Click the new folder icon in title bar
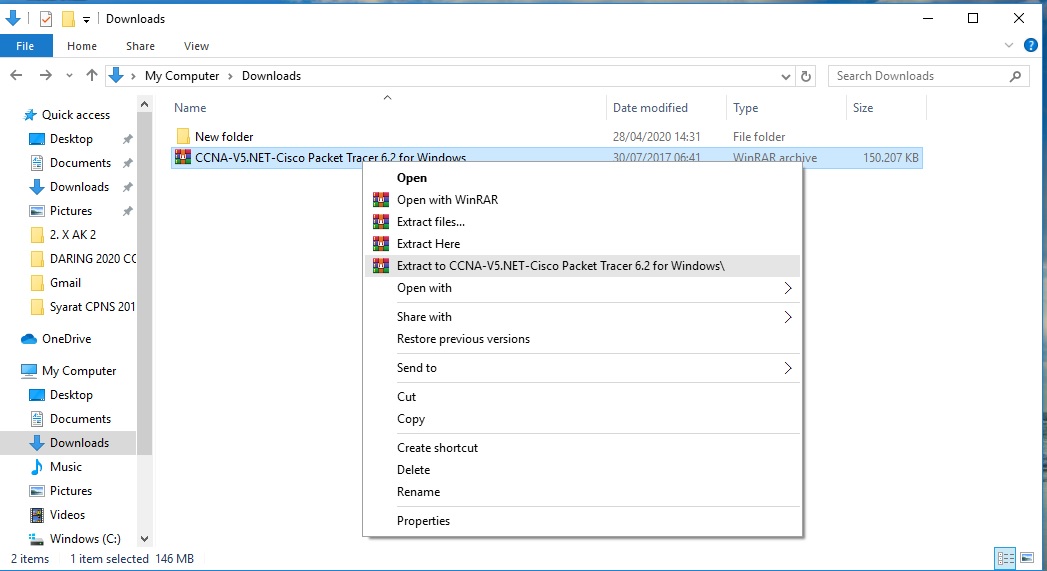The width and height of the screenshot is (1047, 571). pos(68,19)
